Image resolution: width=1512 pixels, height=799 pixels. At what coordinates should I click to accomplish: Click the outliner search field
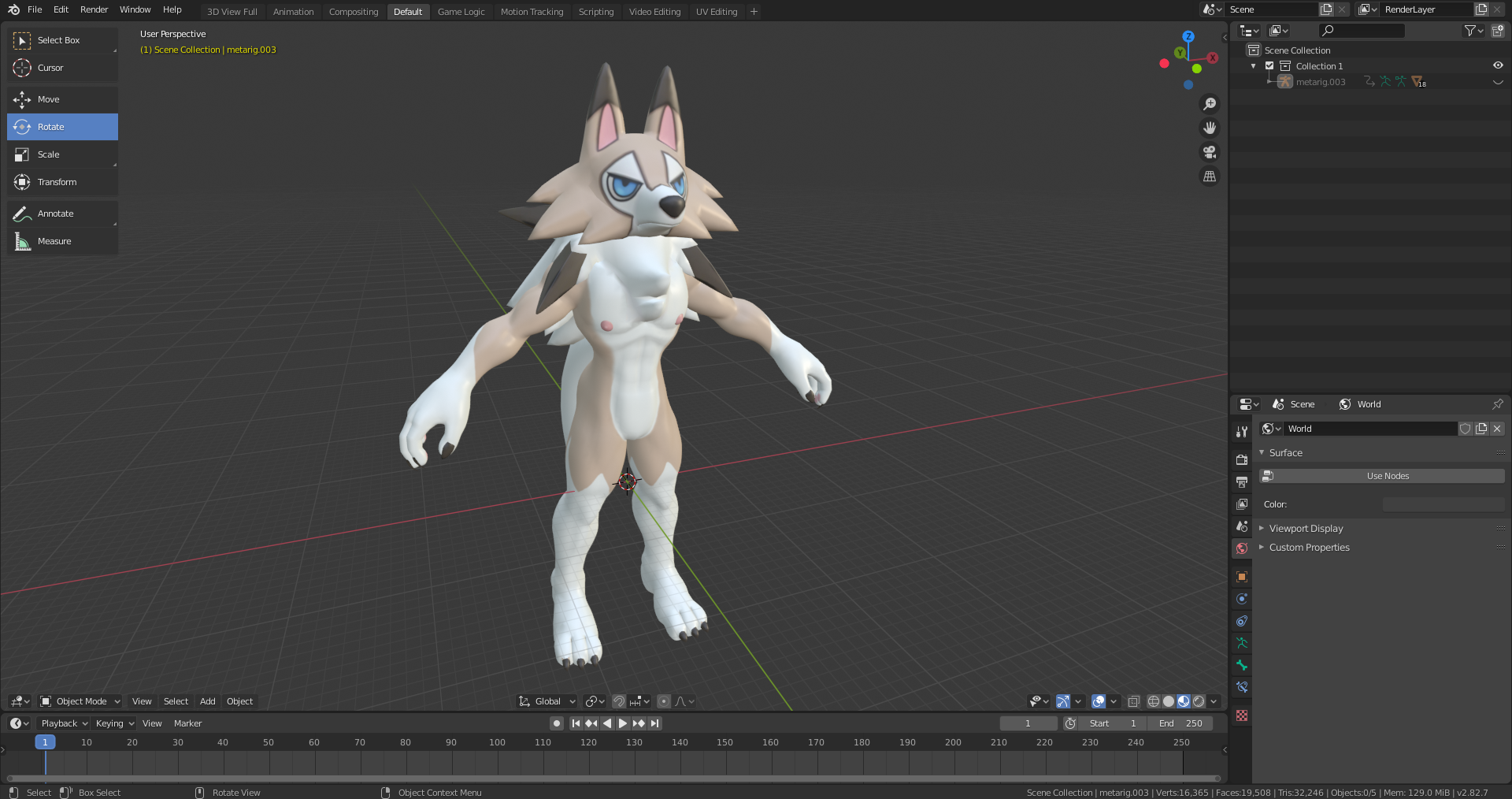1362,31
